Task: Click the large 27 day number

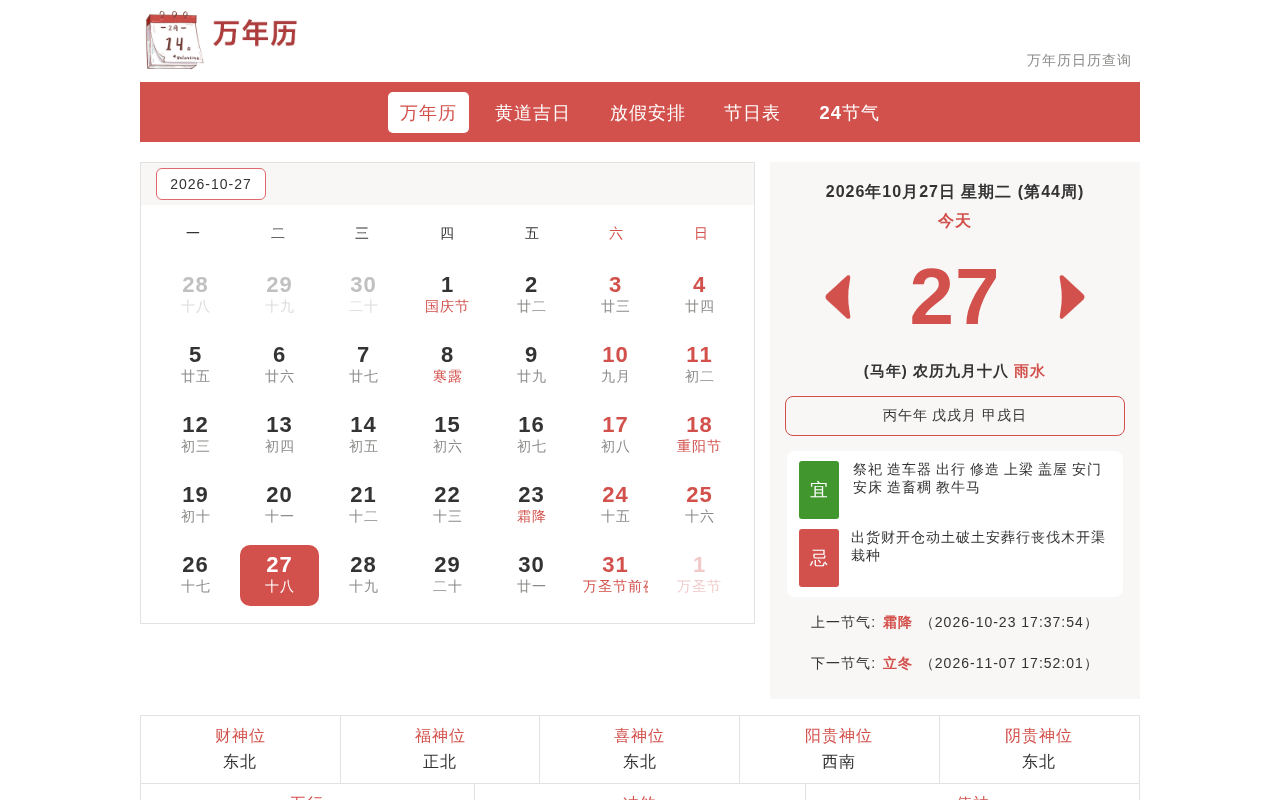Action: tap(954, 296)
